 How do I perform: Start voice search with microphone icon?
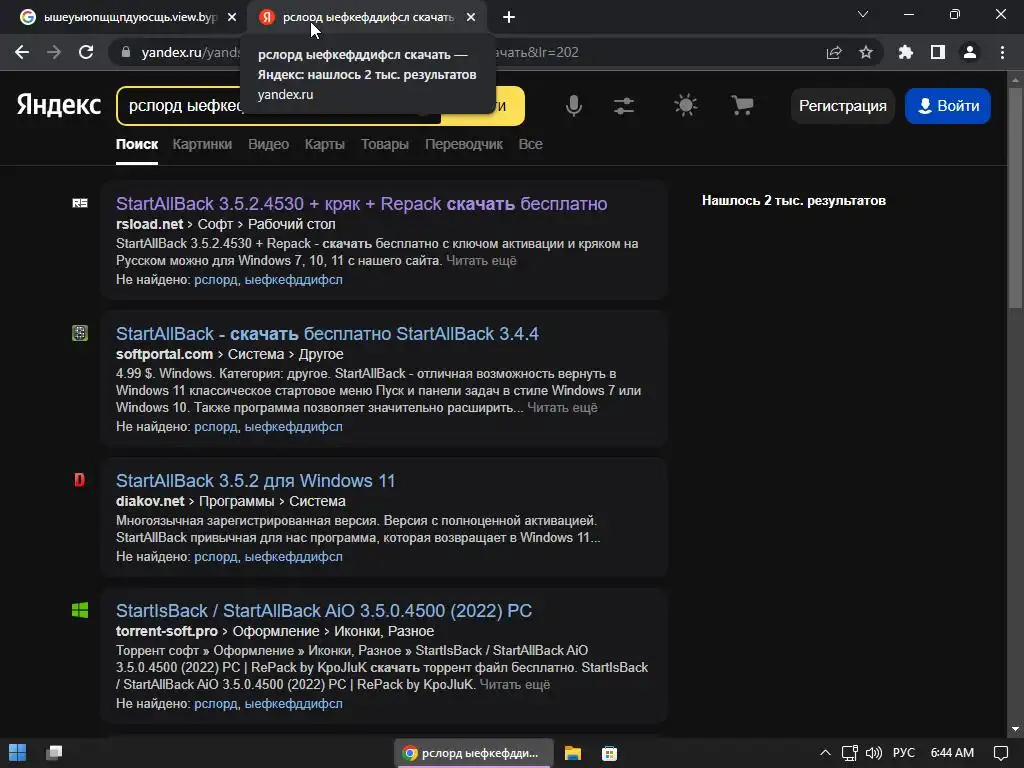tap(573, 105)
